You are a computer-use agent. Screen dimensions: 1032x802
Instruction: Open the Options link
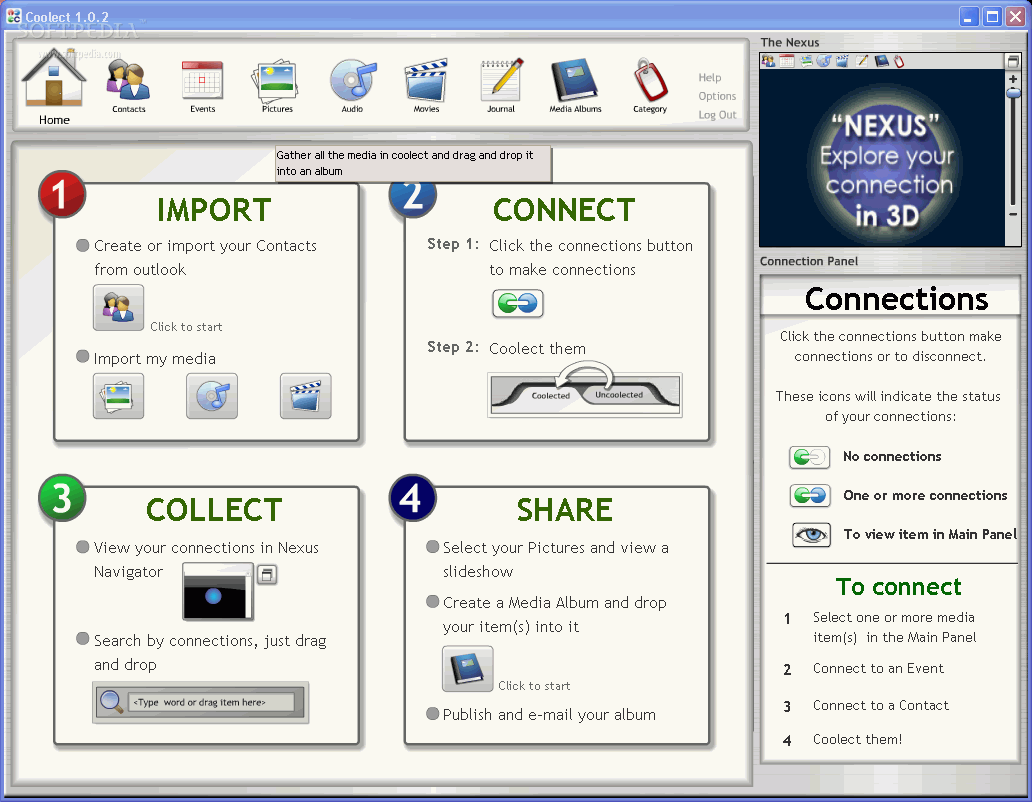tap(717, 96)
